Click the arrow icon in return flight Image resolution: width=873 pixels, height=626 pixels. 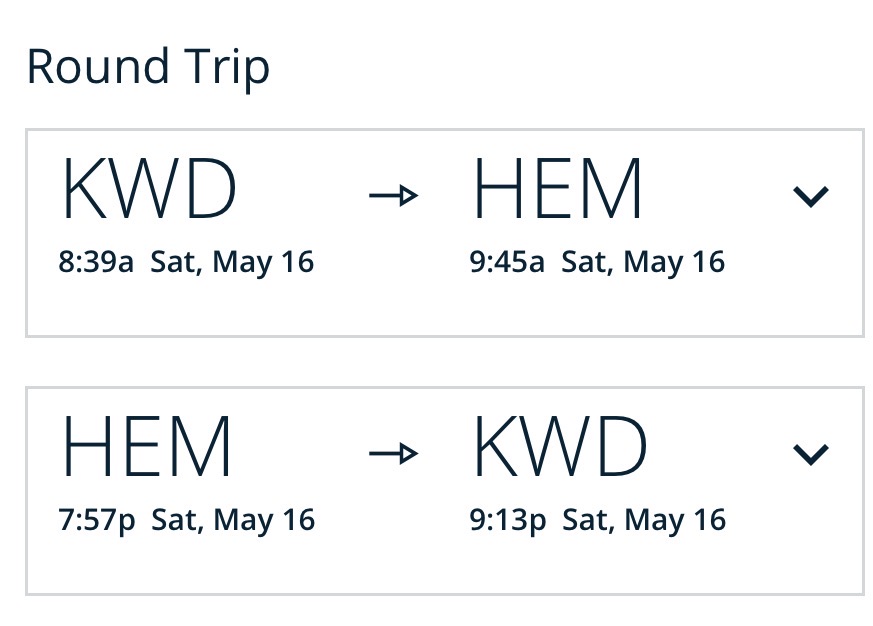click(393, 455)
